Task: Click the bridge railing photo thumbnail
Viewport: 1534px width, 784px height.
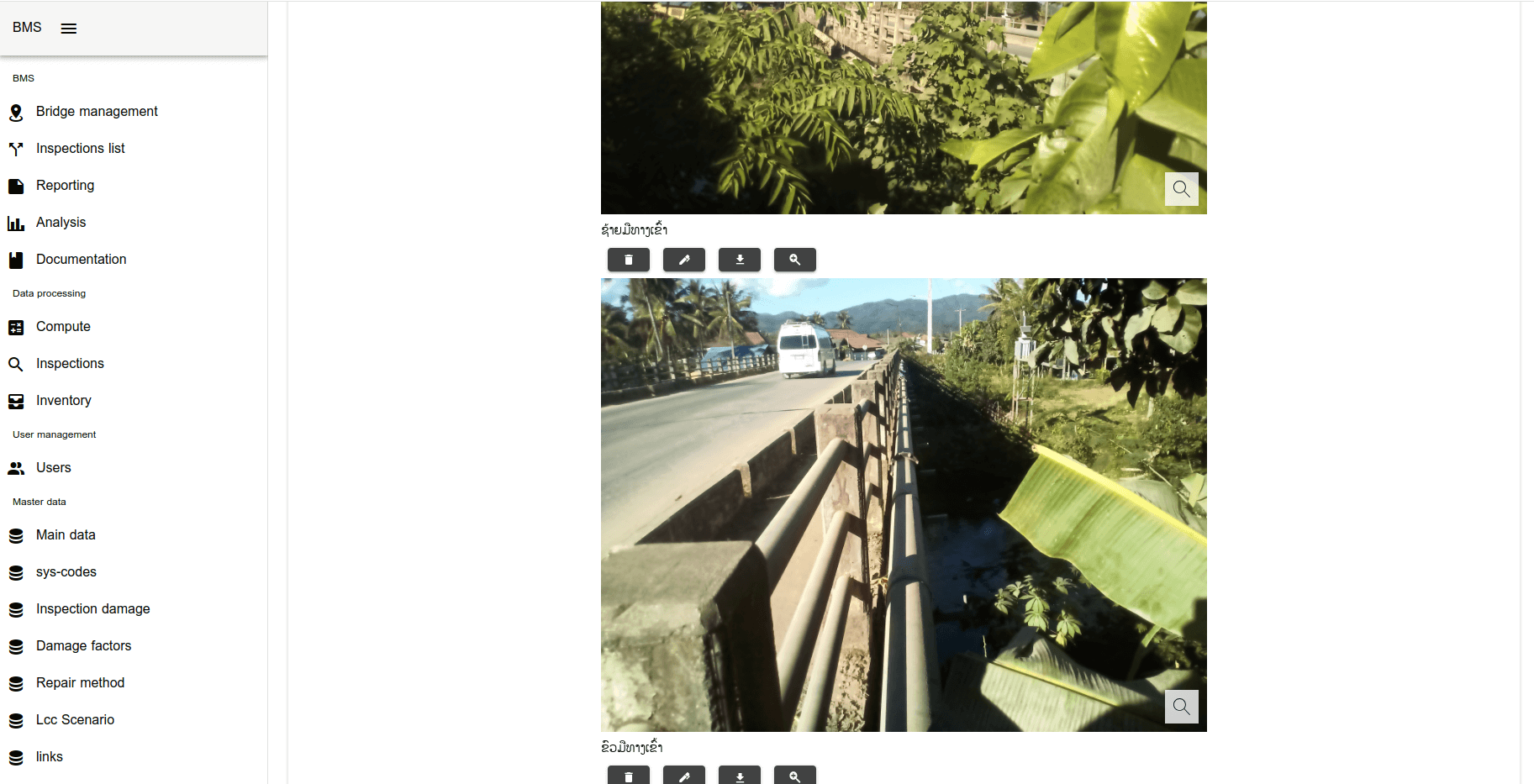Action: coord(904,505)
